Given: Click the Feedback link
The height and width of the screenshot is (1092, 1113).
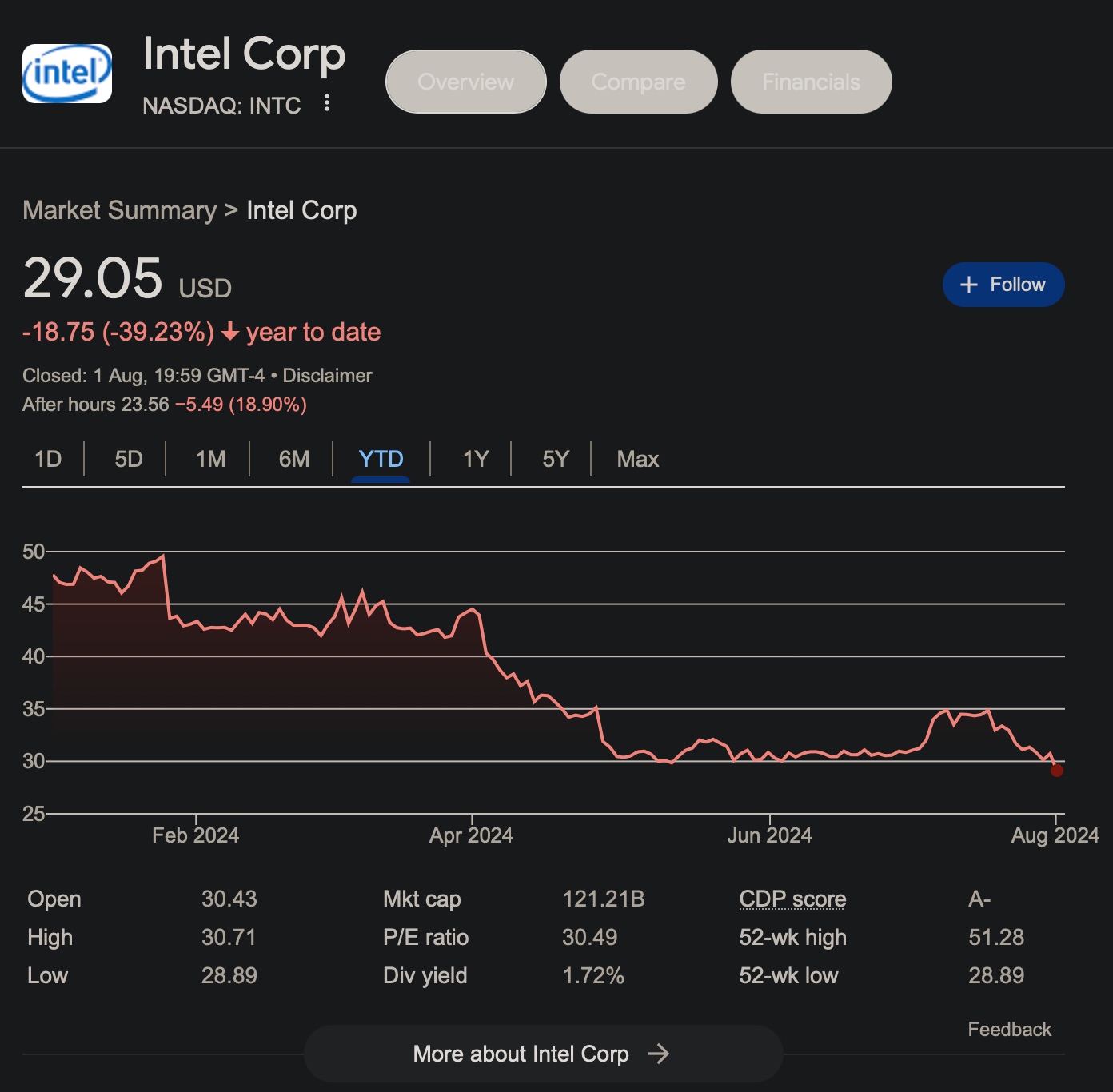Looking at the screenshot, I should (1010, 1029).
